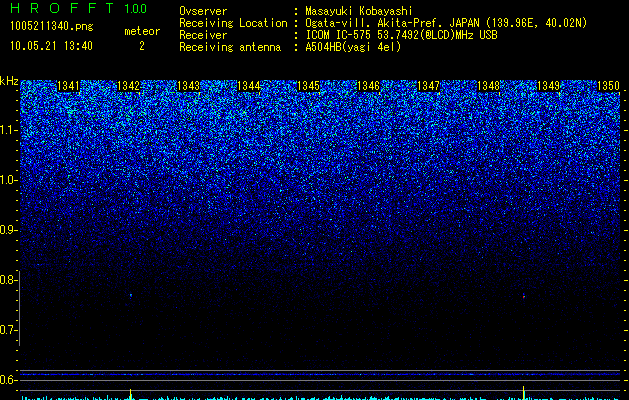Click the 1.1 kHz axis label
This screenshot has width=629, height=400.
click(x=8, y=130)
